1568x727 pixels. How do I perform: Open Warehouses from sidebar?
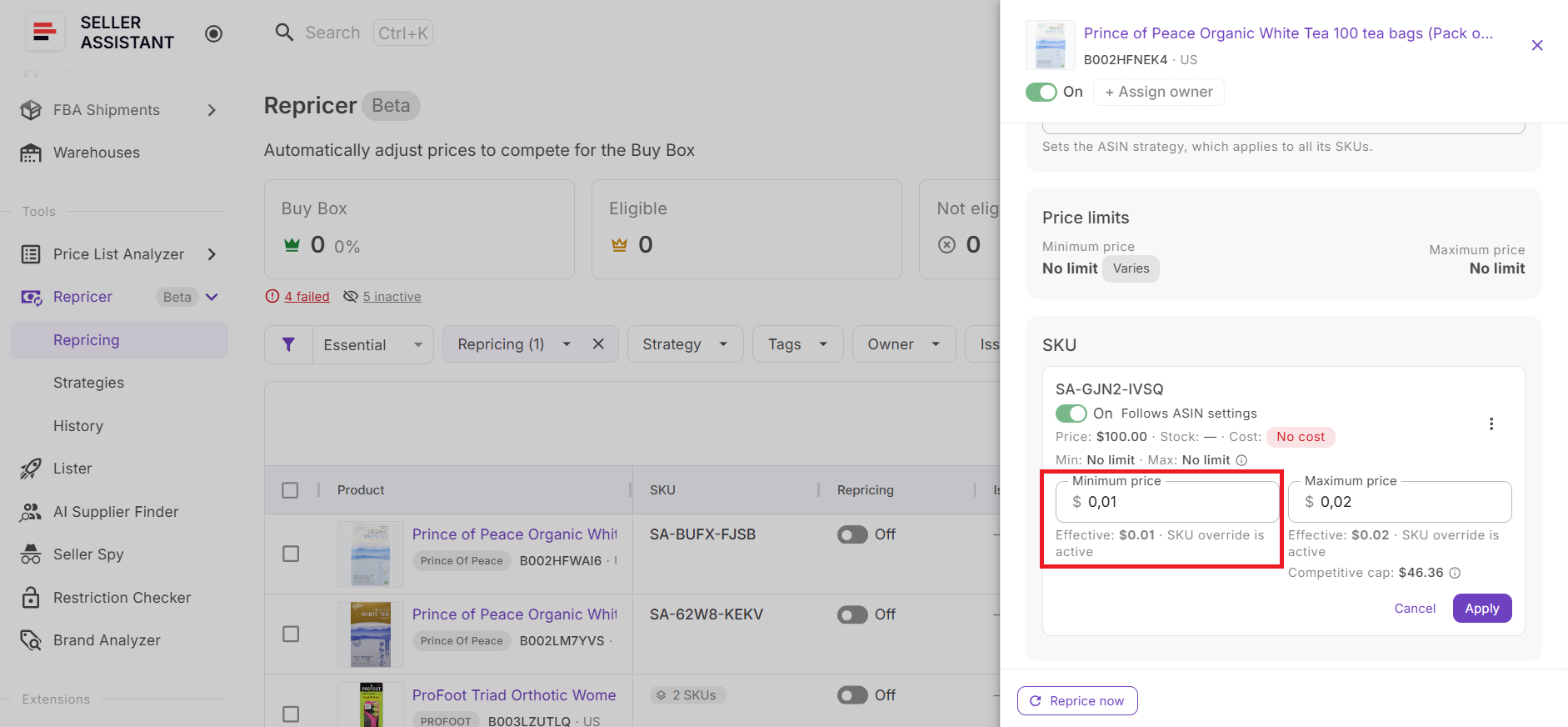[97, 153]
